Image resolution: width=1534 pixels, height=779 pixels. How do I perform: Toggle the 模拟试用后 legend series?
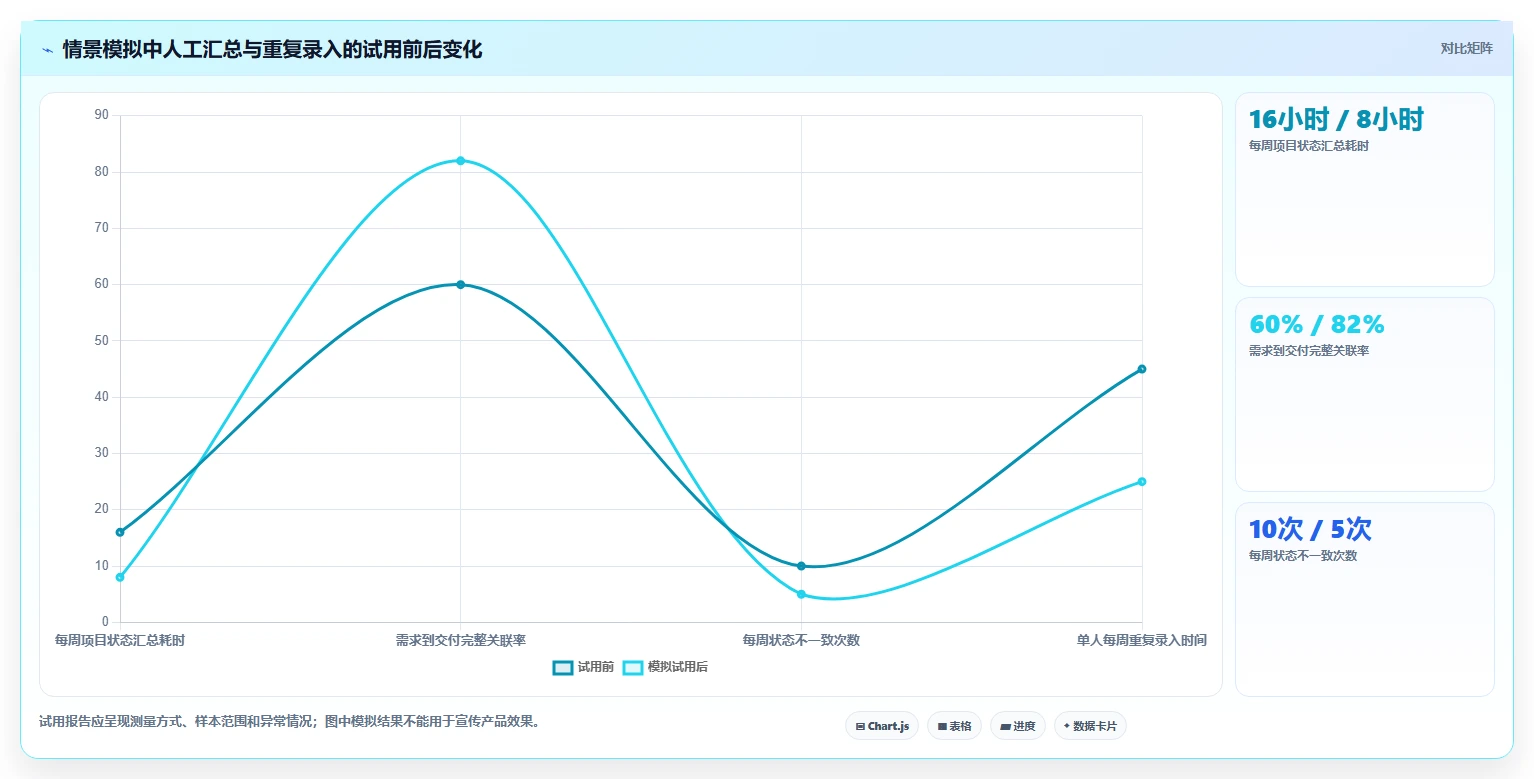coord(665,667)
